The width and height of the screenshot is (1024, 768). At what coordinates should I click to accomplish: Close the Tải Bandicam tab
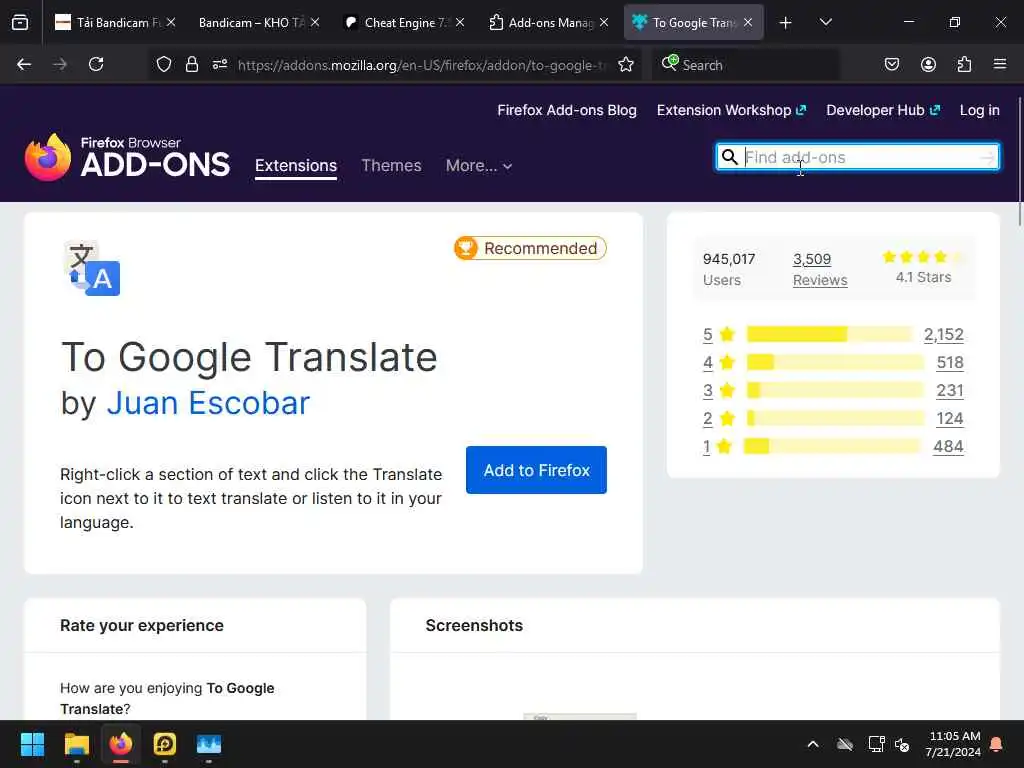(171, 22)
